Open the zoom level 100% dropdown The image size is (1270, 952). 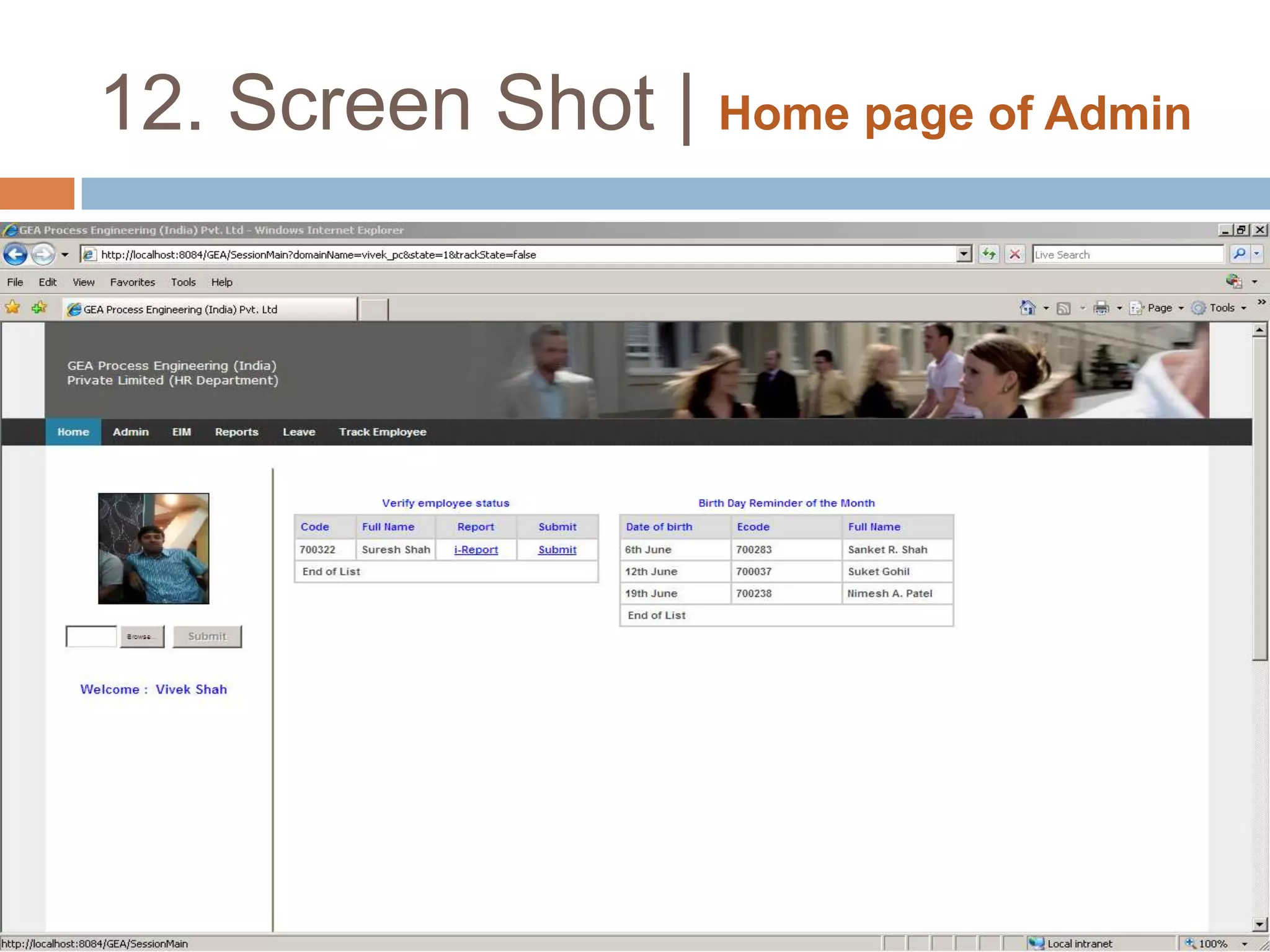(1244, 944)
